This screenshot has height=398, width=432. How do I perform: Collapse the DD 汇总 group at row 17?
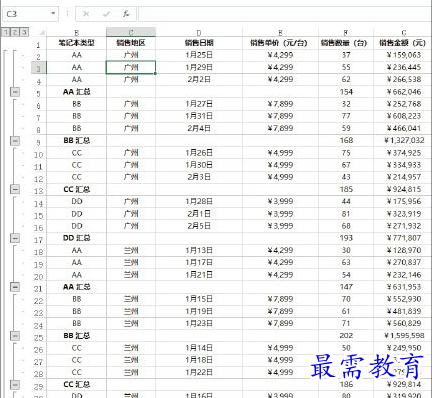coord(15,238)
